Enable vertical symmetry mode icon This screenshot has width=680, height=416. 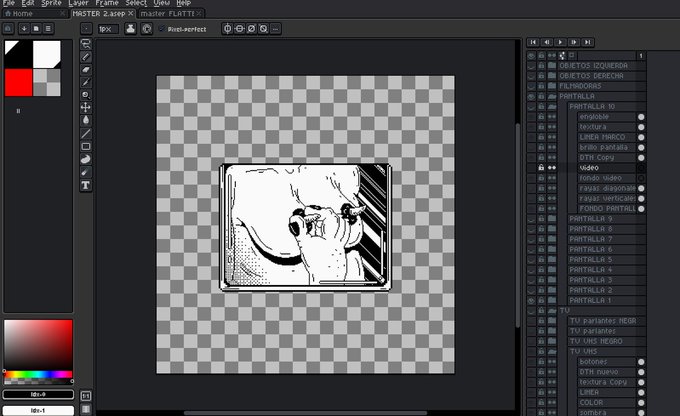239,29
